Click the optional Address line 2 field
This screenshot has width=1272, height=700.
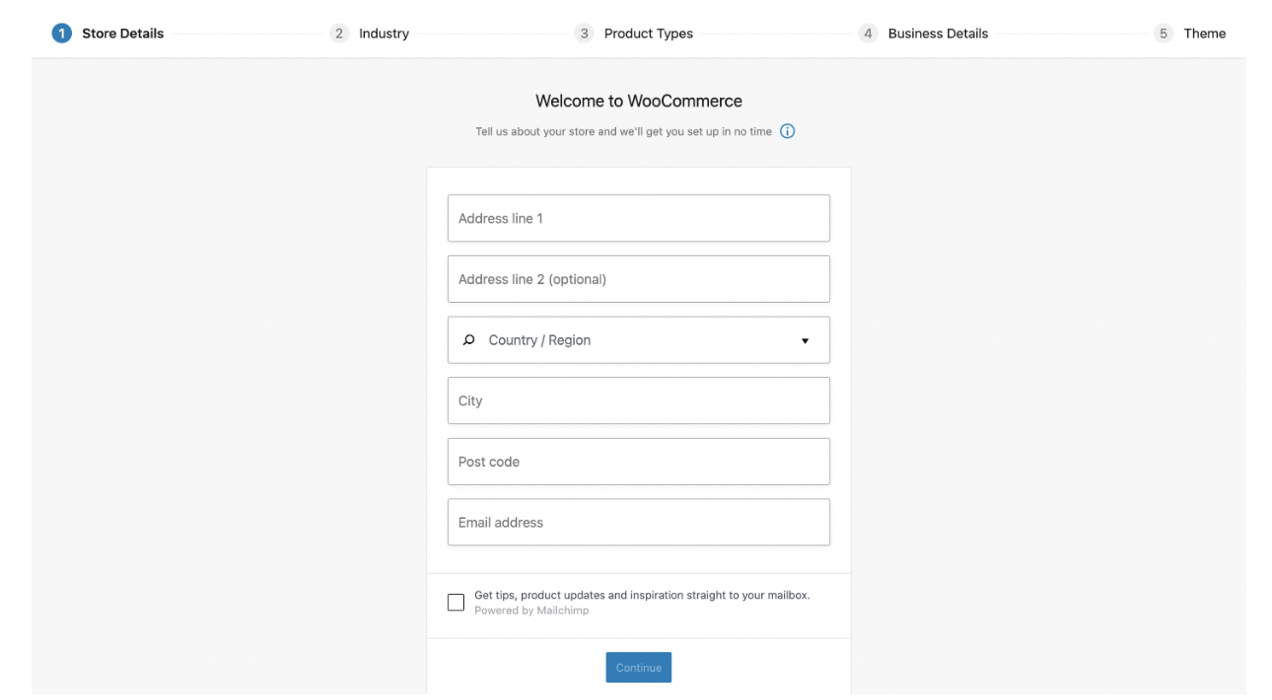pyautogui.click(x=638, y=279)
